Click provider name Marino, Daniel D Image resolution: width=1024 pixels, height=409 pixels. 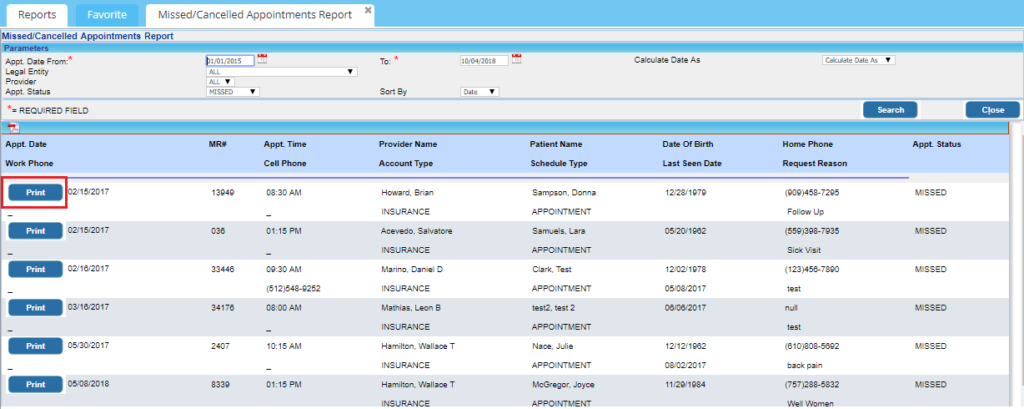(x=413, y=269)
